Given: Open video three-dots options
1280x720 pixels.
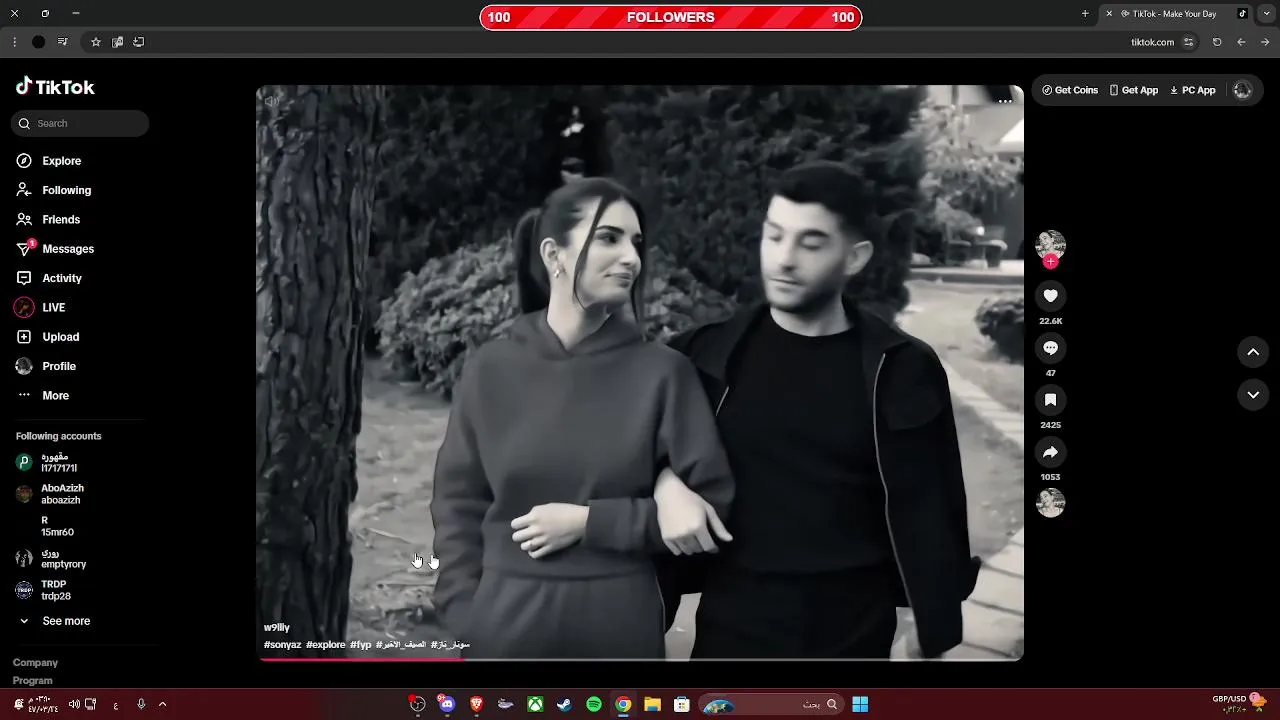Looking at the screenshot, I should click(x=1005, y=101).
